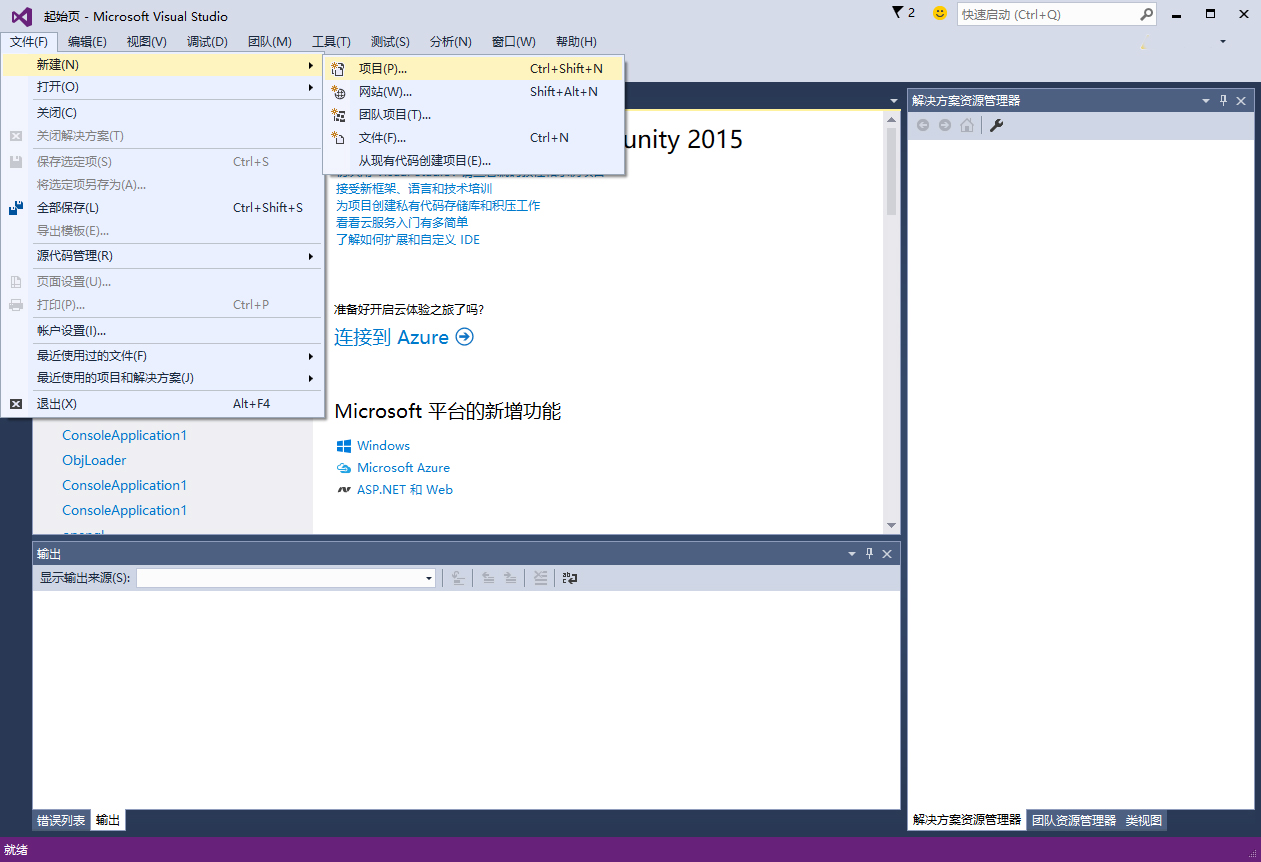Select 帐户设置(I)... in the File menu

click(163, 331)
